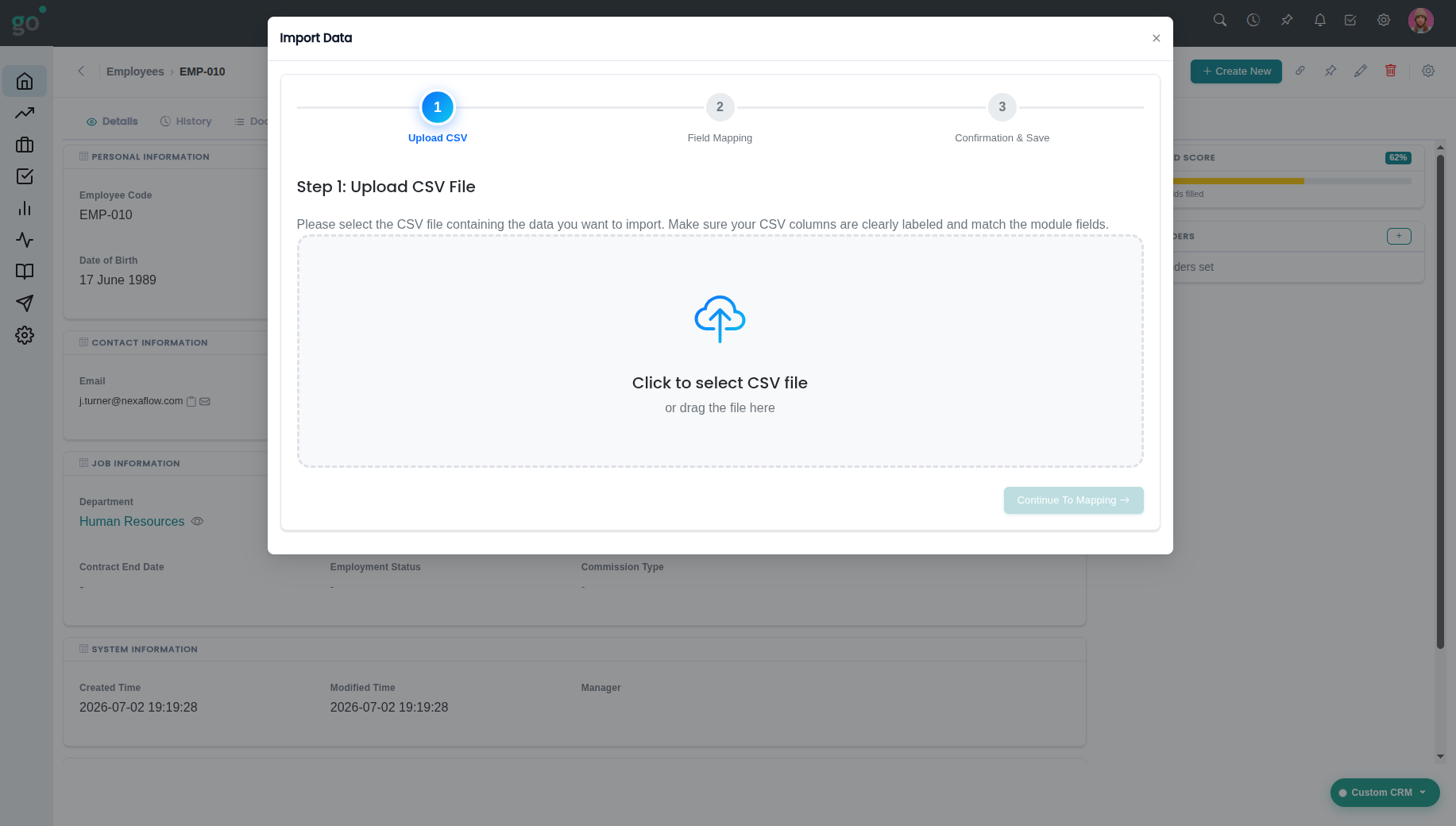Click the Contact Information section header
The height and width of the screenshot is (826, 1456).
(x=149, y=343)
